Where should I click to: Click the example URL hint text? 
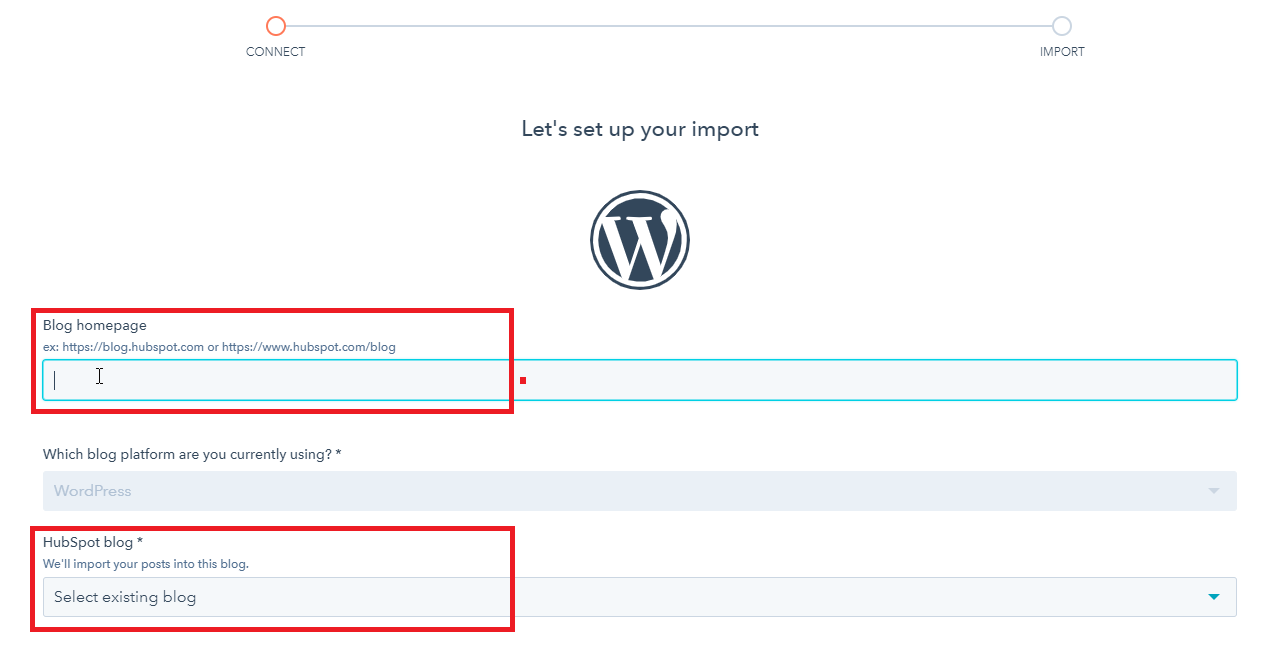[219, 347]
